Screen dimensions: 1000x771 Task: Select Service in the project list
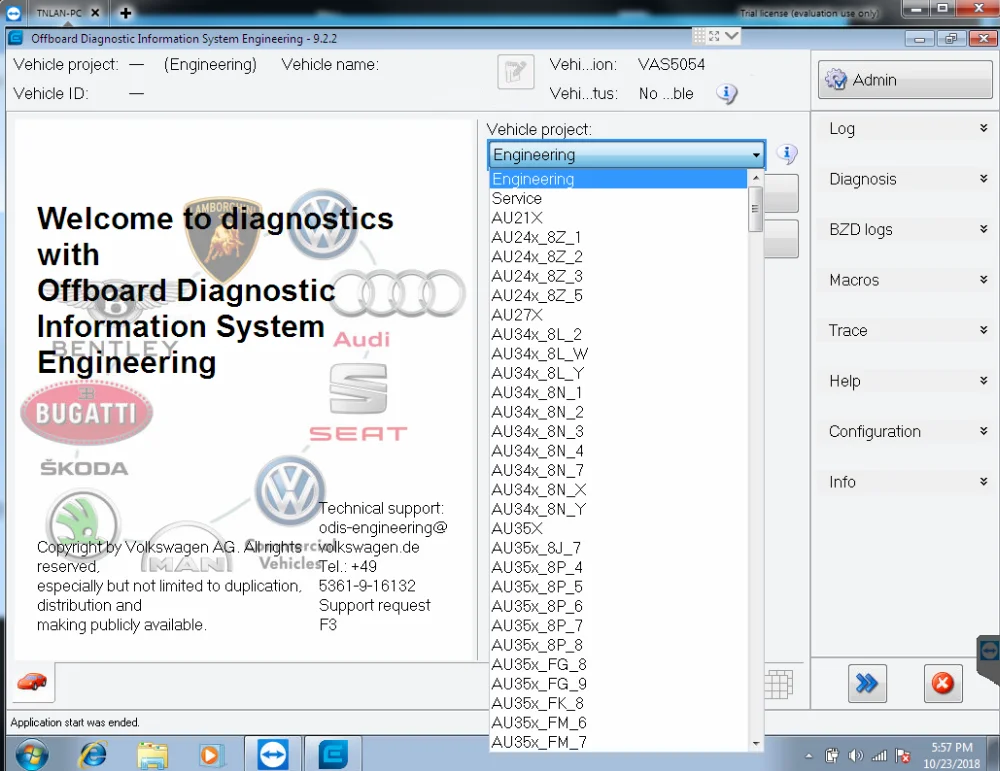tap(618, 198)
